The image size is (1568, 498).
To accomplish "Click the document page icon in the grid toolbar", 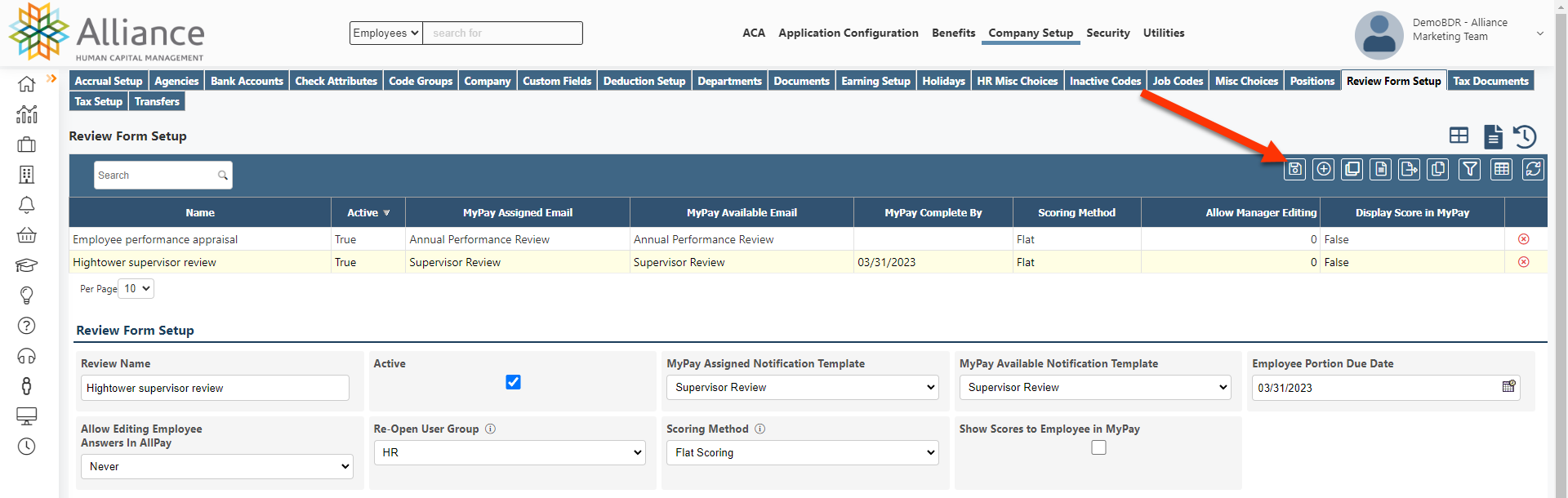I will click(1381, 169).
